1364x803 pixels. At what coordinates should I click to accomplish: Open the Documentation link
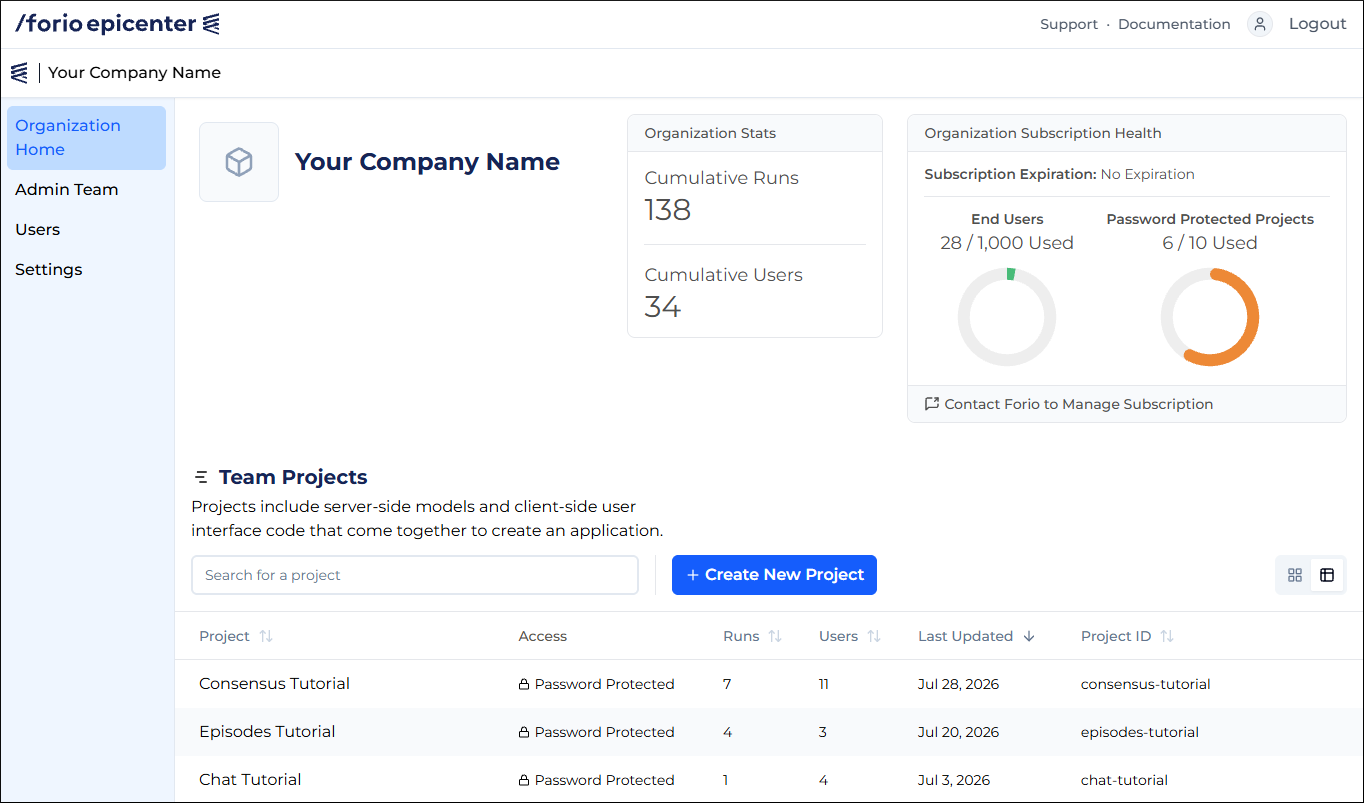pos(1174,24)
